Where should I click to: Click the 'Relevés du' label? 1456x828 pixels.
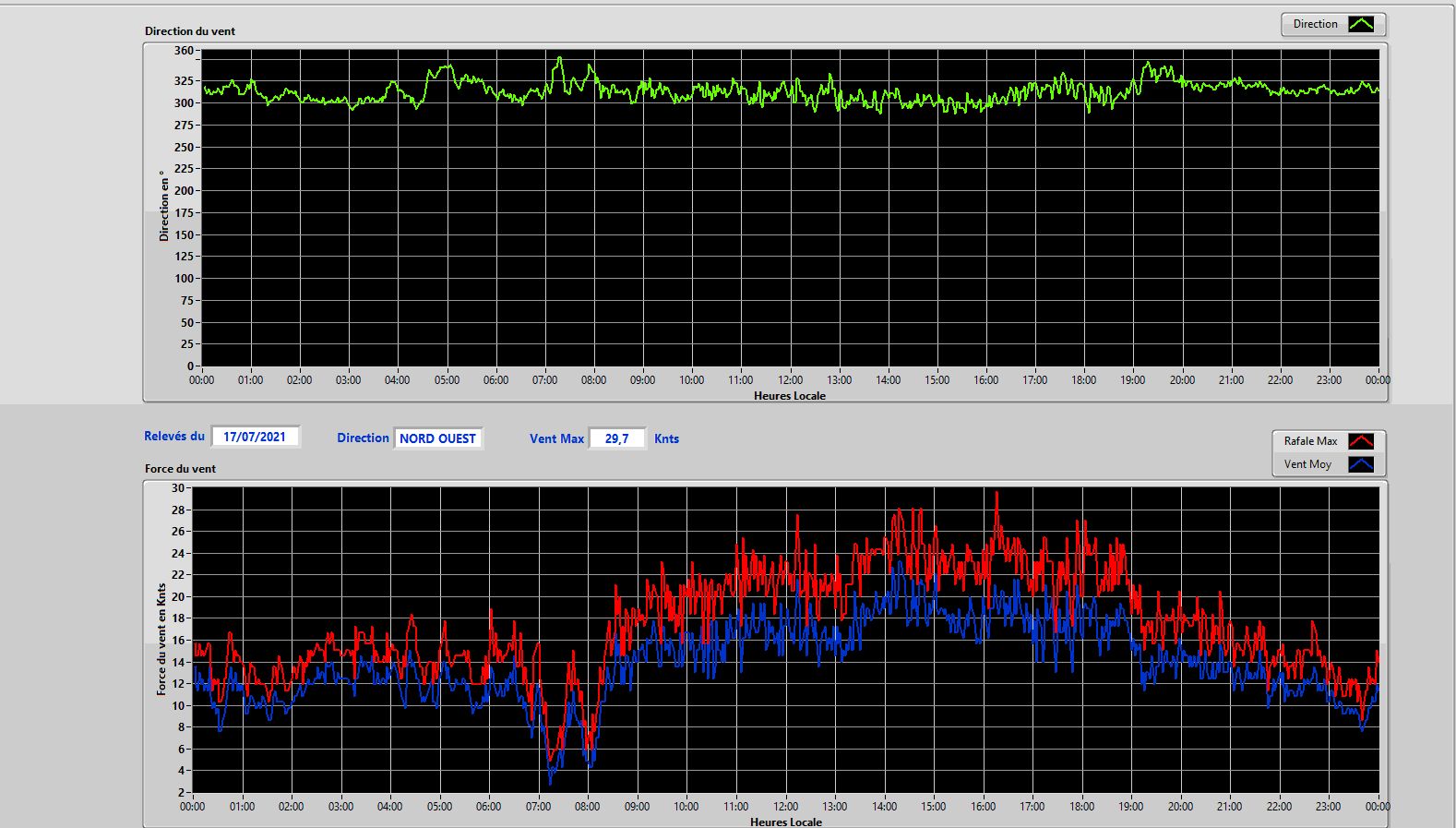click(x=174, y=437)
